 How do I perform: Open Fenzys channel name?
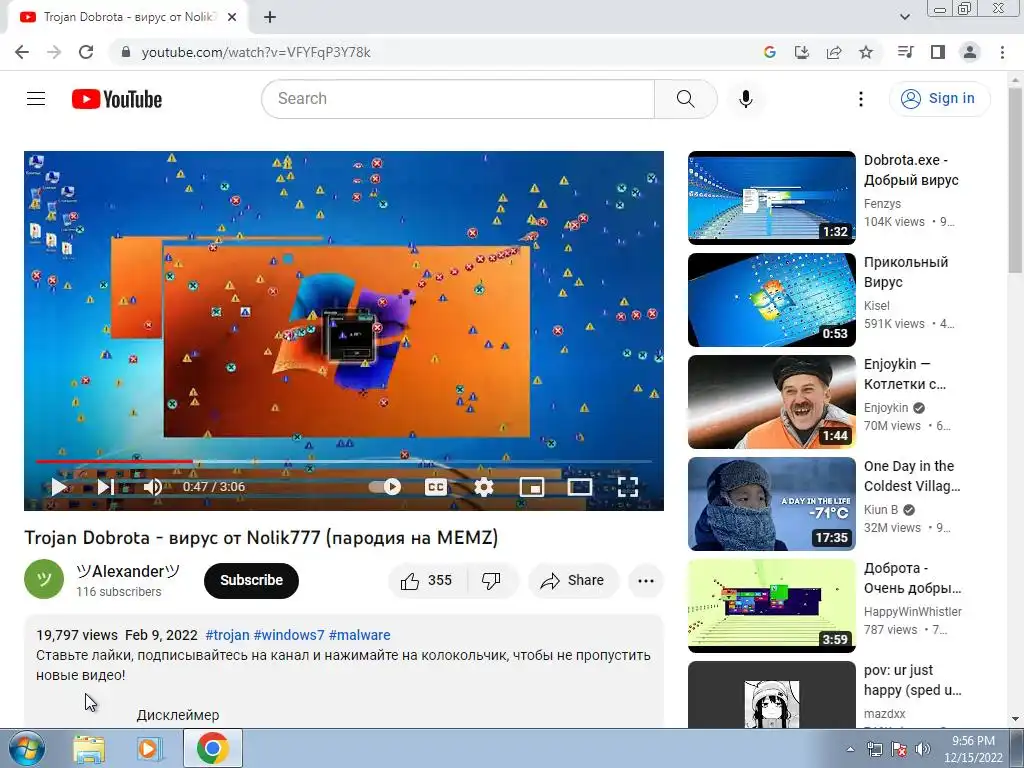click(x=882, y=204)
